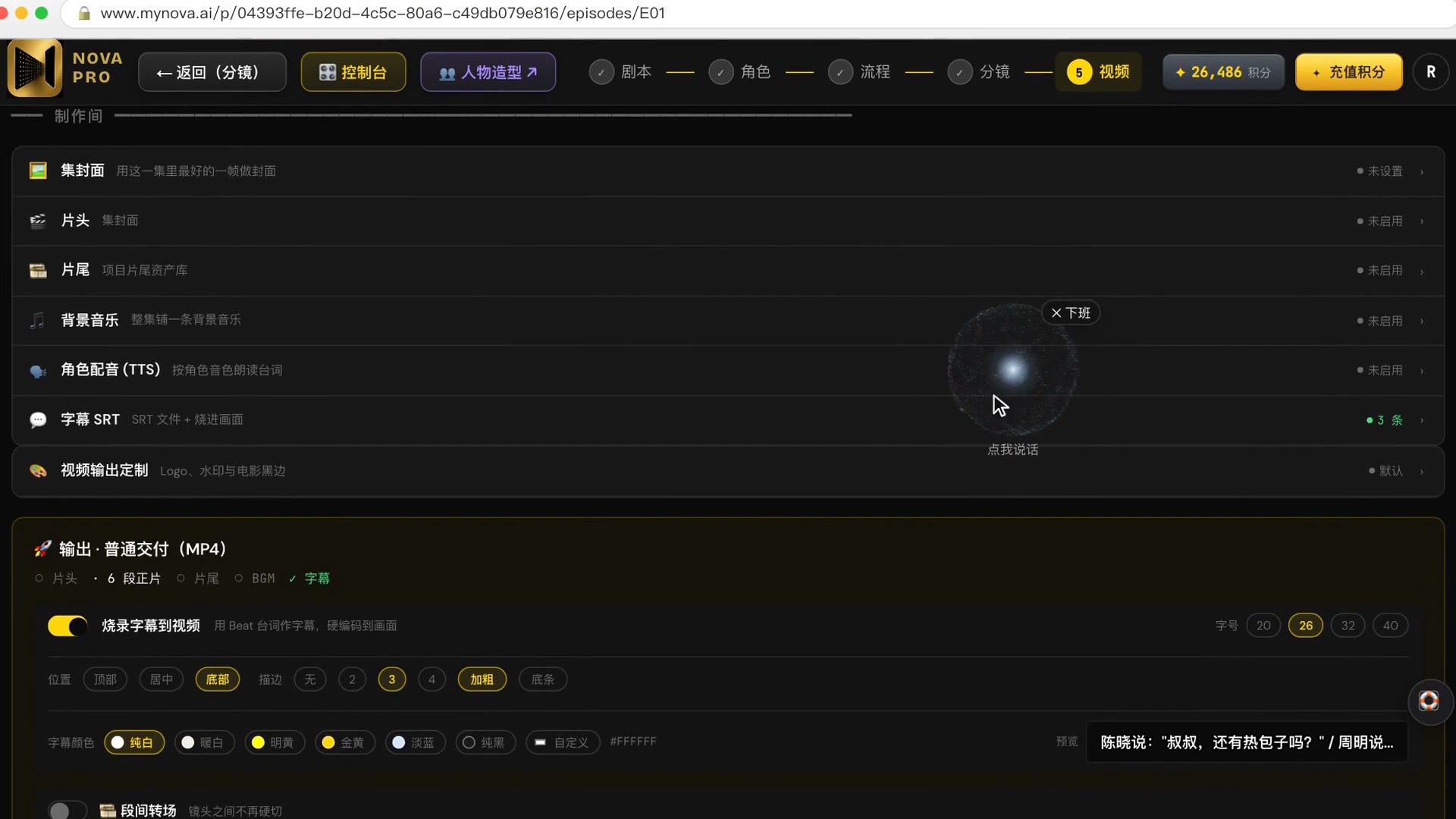
Task: Set font size to 32
Action: 1348,626
